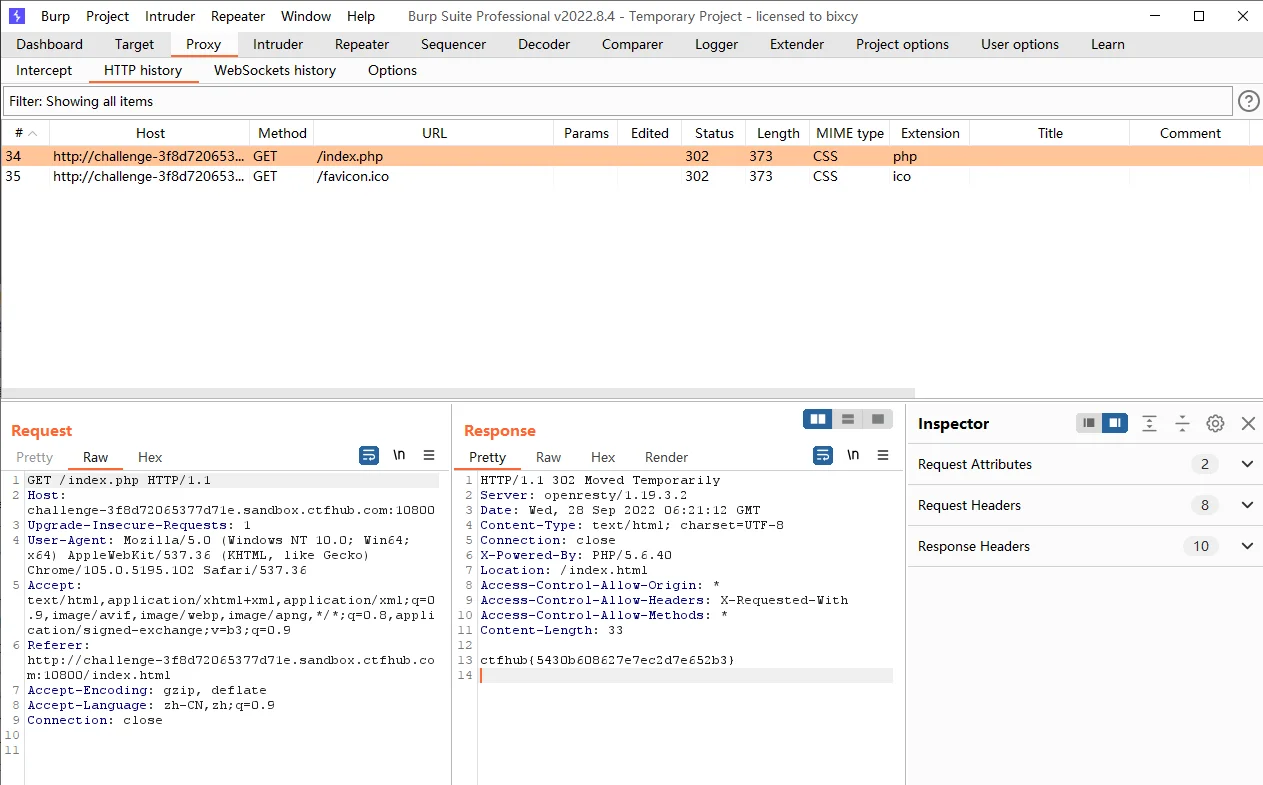
Task: Open the Response pane hamburger menu icon
Action: [x=883, y=455]
